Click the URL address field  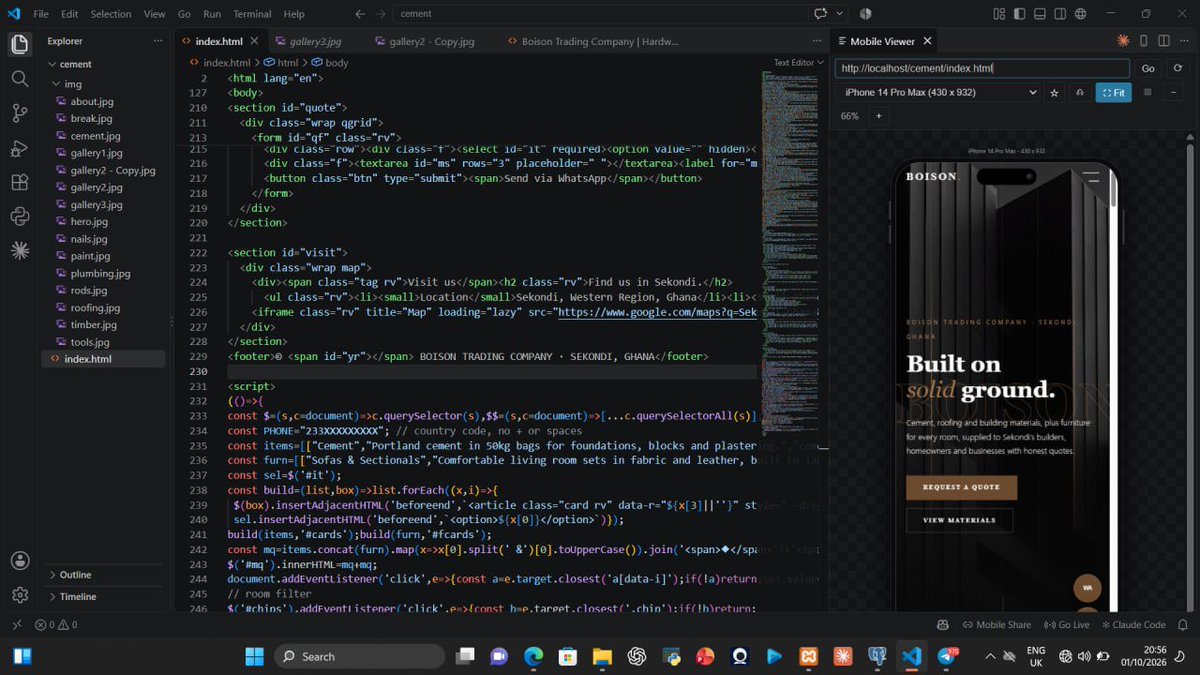click(982, 68)
